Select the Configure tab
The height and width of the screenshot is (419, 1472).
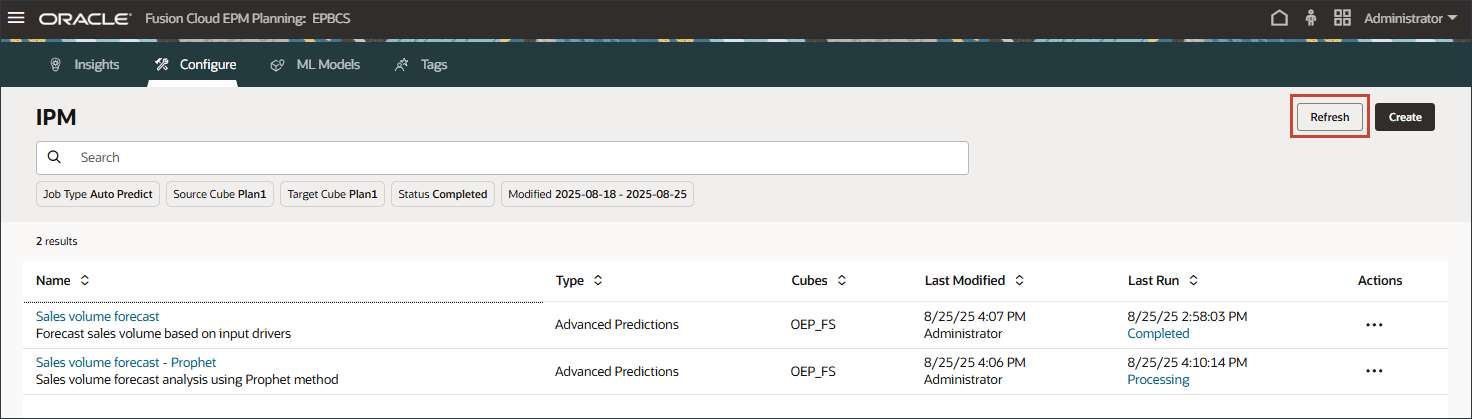point(194,64)
